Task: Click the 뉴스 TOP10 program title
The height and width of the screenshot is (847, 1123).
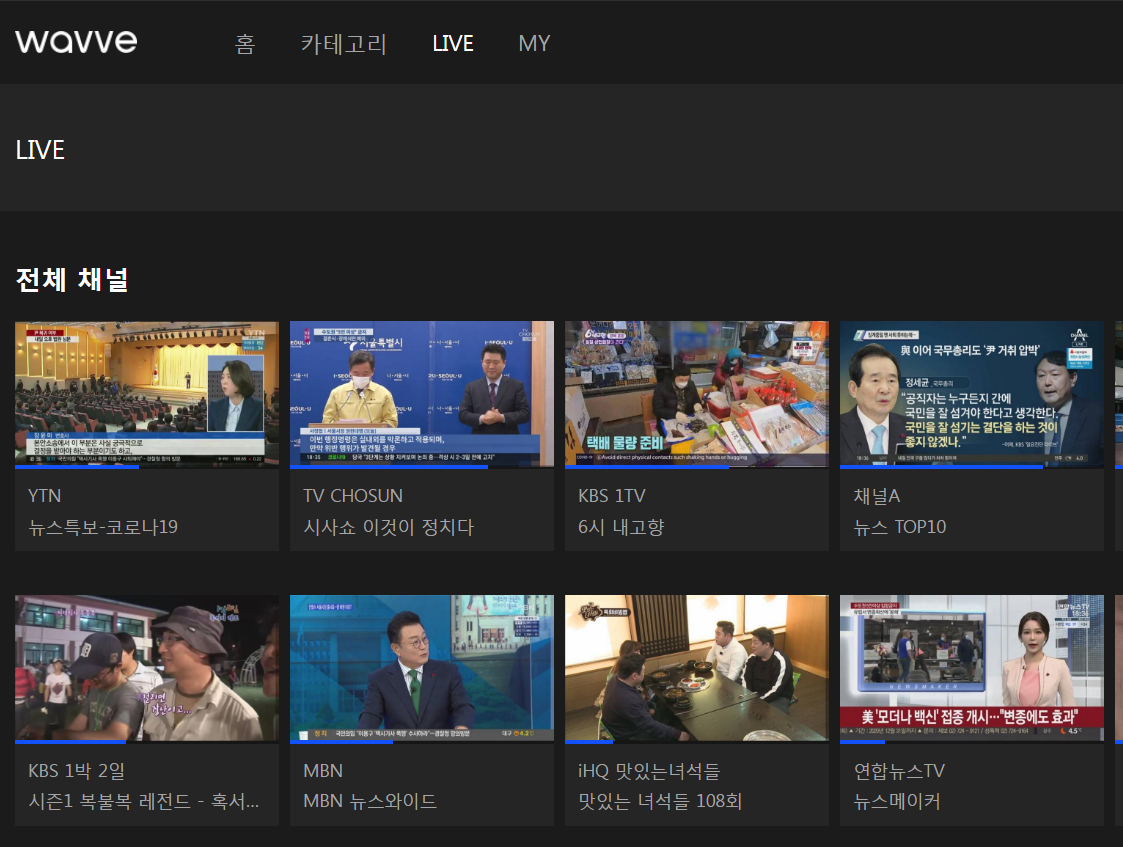Action: tap(900, 527)
